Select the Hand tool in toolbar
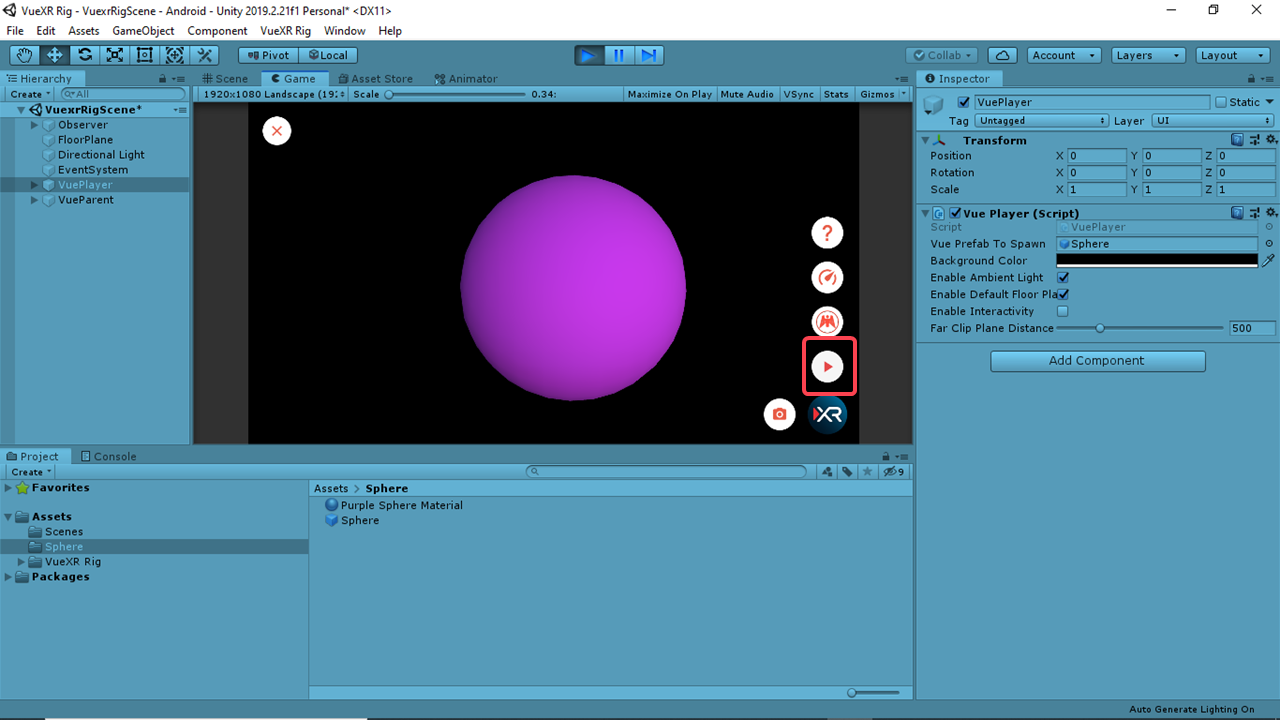Viewport: 1280px width, 720px height. click(24, 56)
